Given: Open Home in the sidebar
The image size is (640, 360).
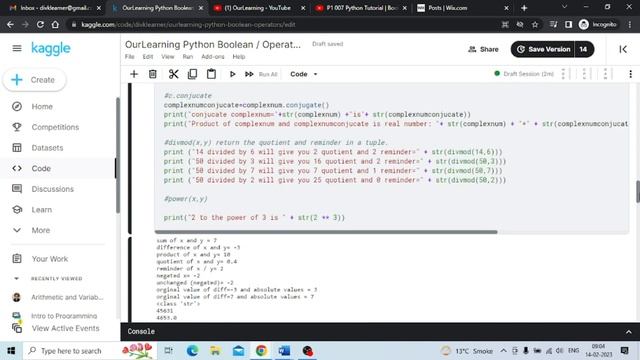Looking at the screenshot, I should (x=42, y=107).
